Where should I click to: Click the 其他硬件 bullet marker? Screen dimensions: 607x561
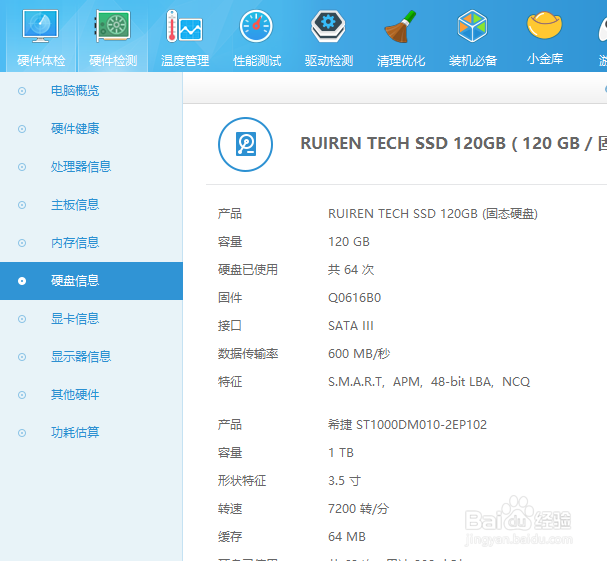click(x=22, y=395)
